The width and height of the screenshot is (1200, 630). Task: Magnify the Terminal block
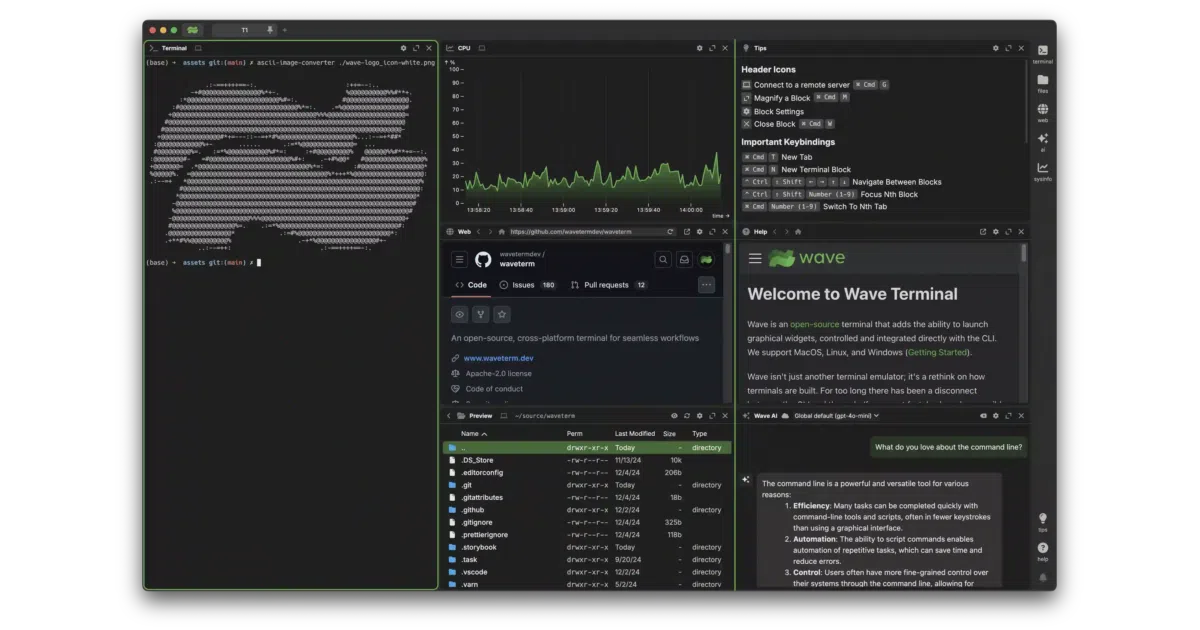coord(416,48)
